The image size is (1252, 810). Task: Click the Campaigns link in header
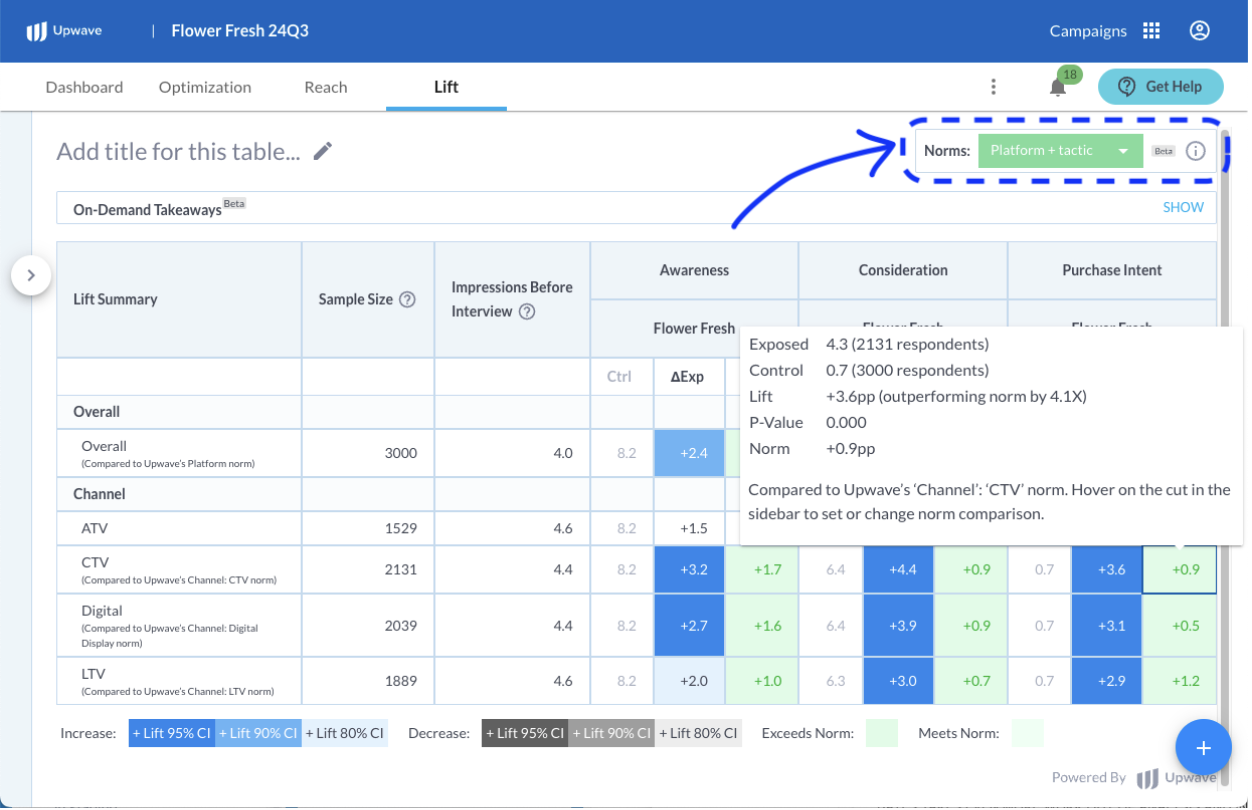pyautogui.click(x=1088, y=31)
